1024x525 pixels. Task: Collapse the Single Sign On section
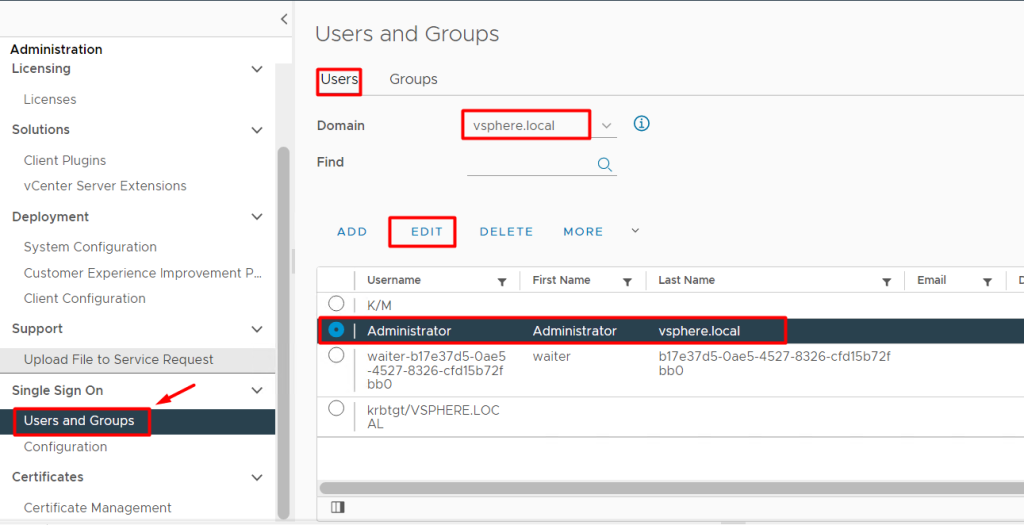(257, 390)
